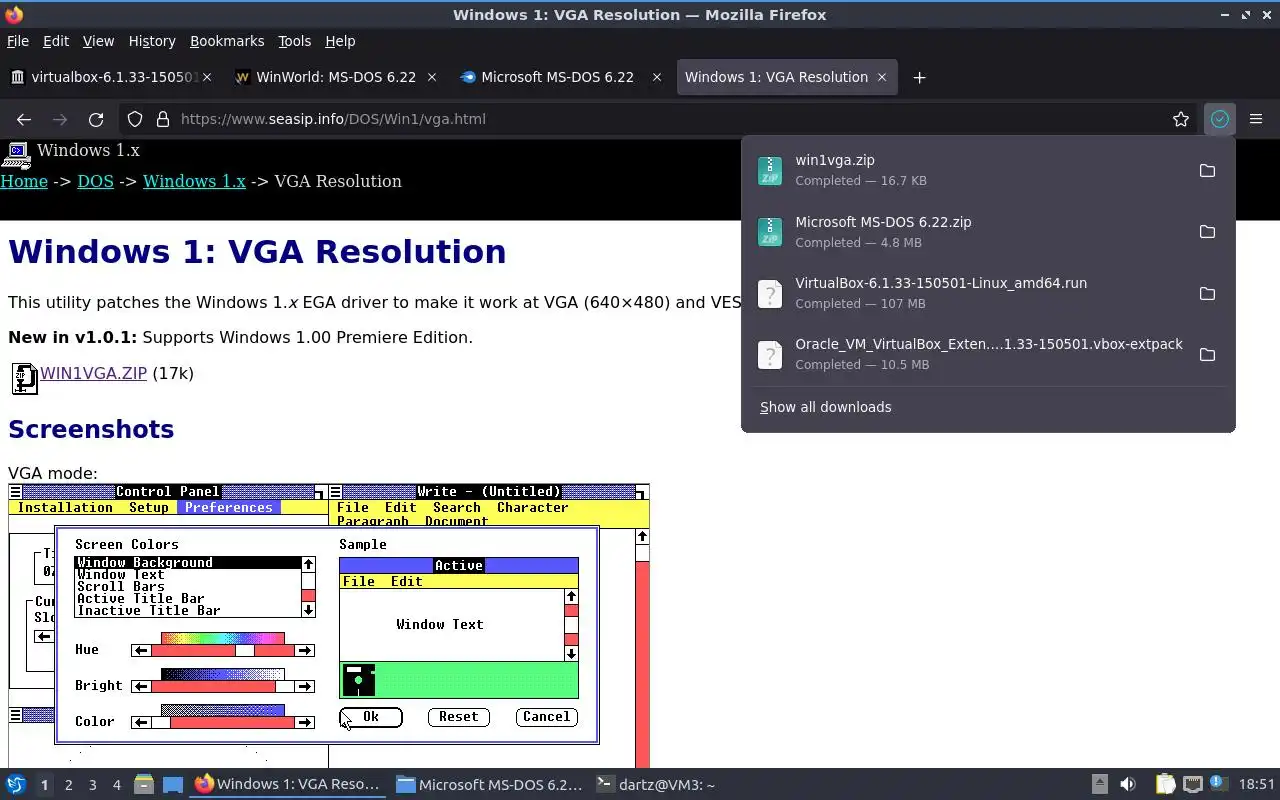Switch to workspace 4
Image resolution: width=1280 pixels, height=800 pixels.
[x=116, y=785]
